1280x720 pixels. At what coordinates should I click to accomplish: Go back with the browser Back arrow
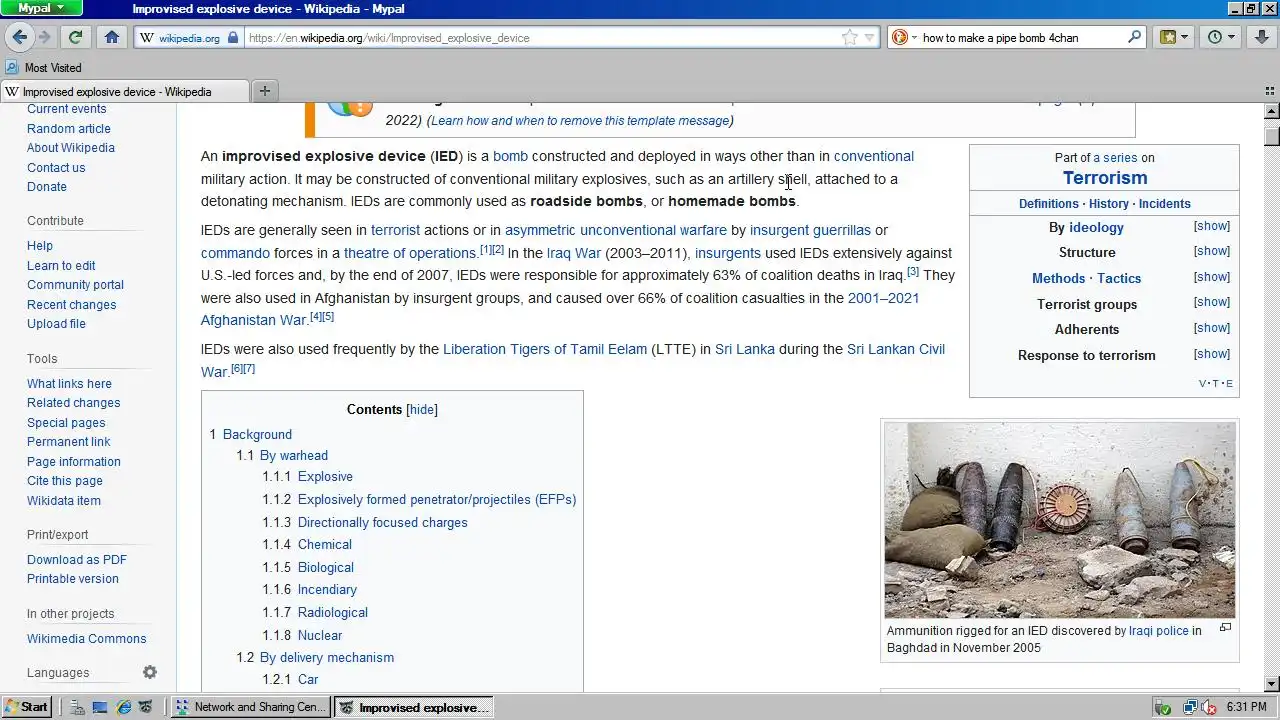click(20, 37)
